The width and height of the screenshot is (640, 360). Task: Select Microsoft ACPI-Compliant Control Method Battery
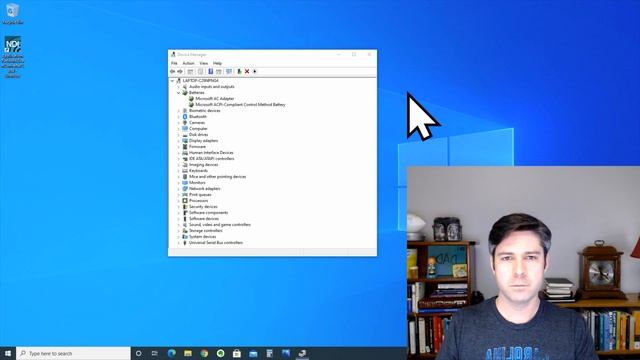coord(240,104)
